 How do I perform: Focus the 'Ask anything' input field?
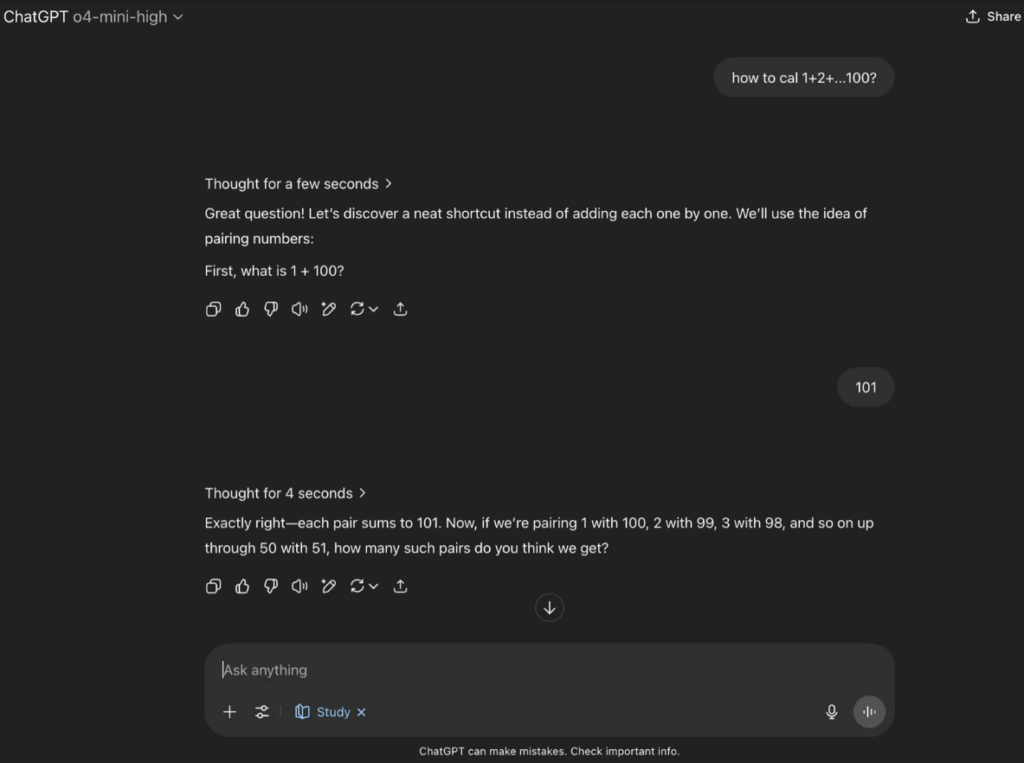coord(522,670)
